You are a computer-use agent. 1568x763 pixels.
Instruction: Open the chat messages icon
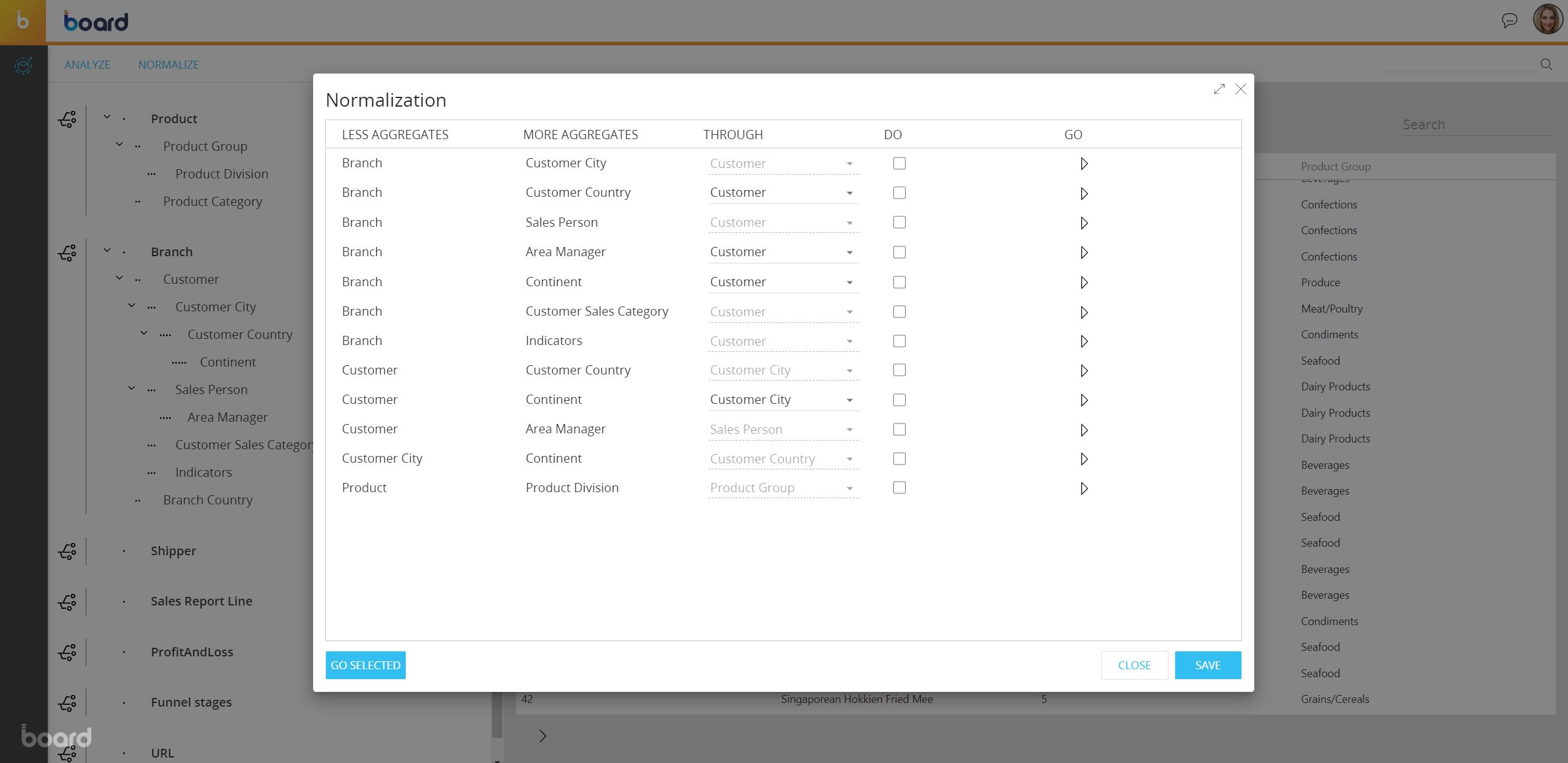[x=1509, y=21]
